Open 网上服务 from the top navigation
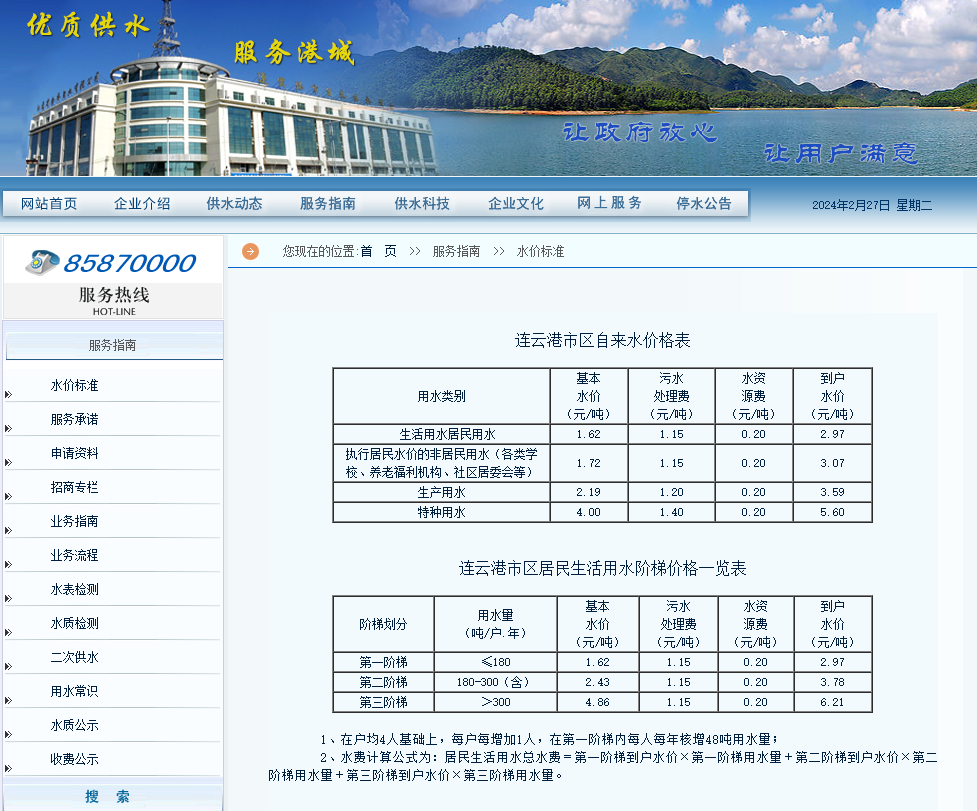 (609, 203)
